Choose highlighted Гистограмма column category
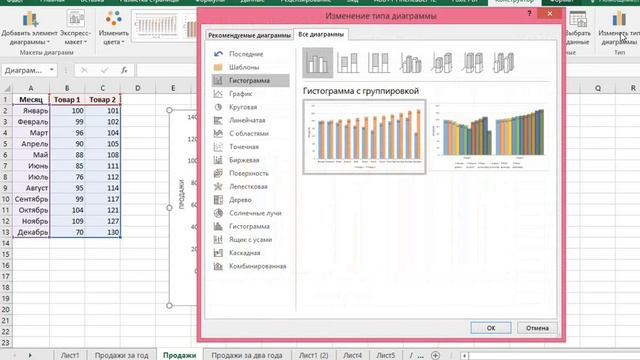This screenshot has width=640, height=360. point(250,80)
